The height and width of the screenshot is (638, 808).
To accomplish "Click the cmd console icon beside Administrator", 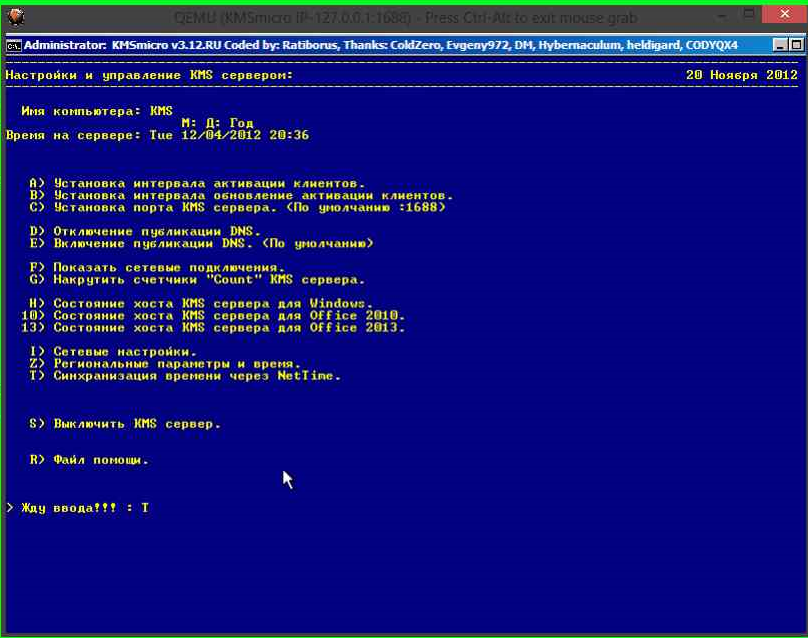I will 13,45.
